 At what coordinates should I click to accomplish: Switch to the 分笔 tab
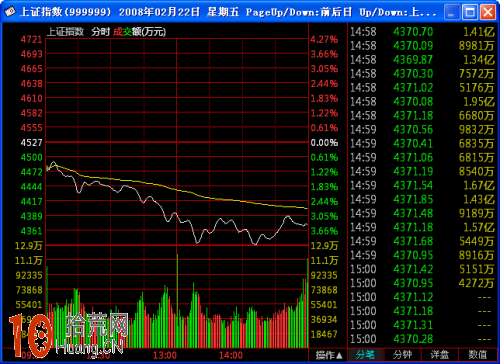pos(365,355)
